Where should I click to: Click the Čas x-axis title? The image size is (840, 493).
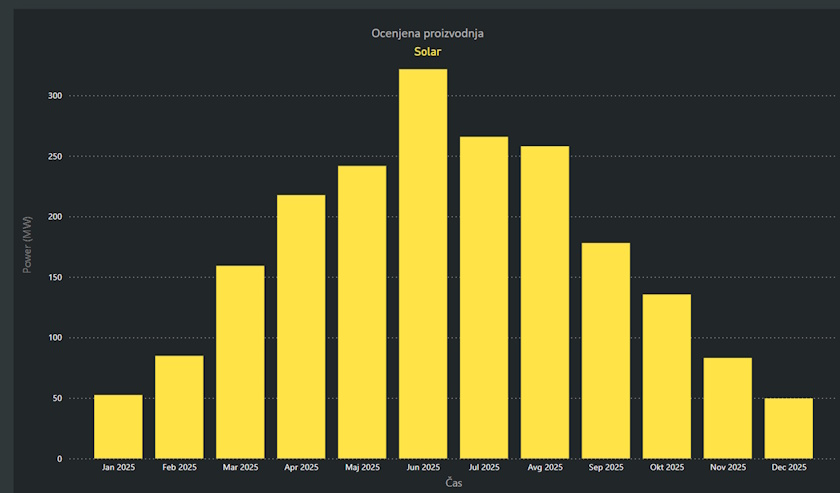pos(454,483)
